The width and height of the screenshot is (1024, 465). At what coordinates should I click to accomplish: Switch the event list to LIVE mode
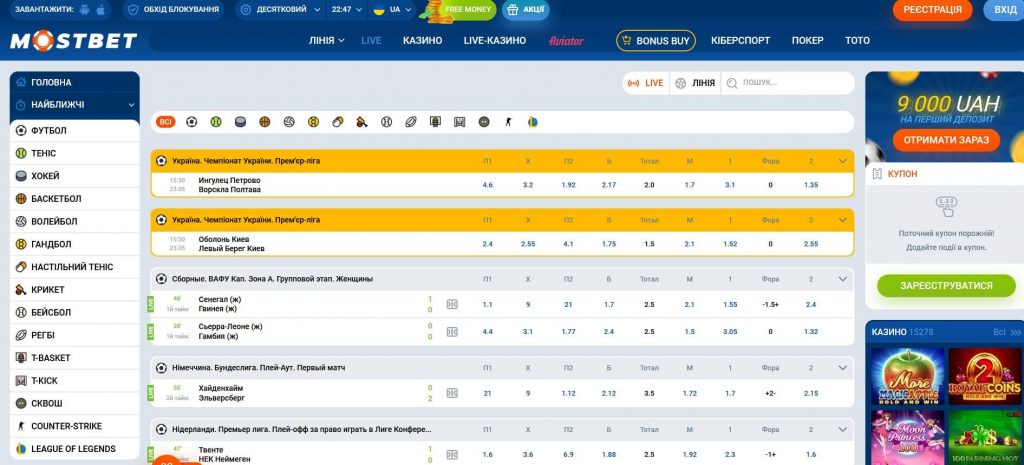point(645,83)
